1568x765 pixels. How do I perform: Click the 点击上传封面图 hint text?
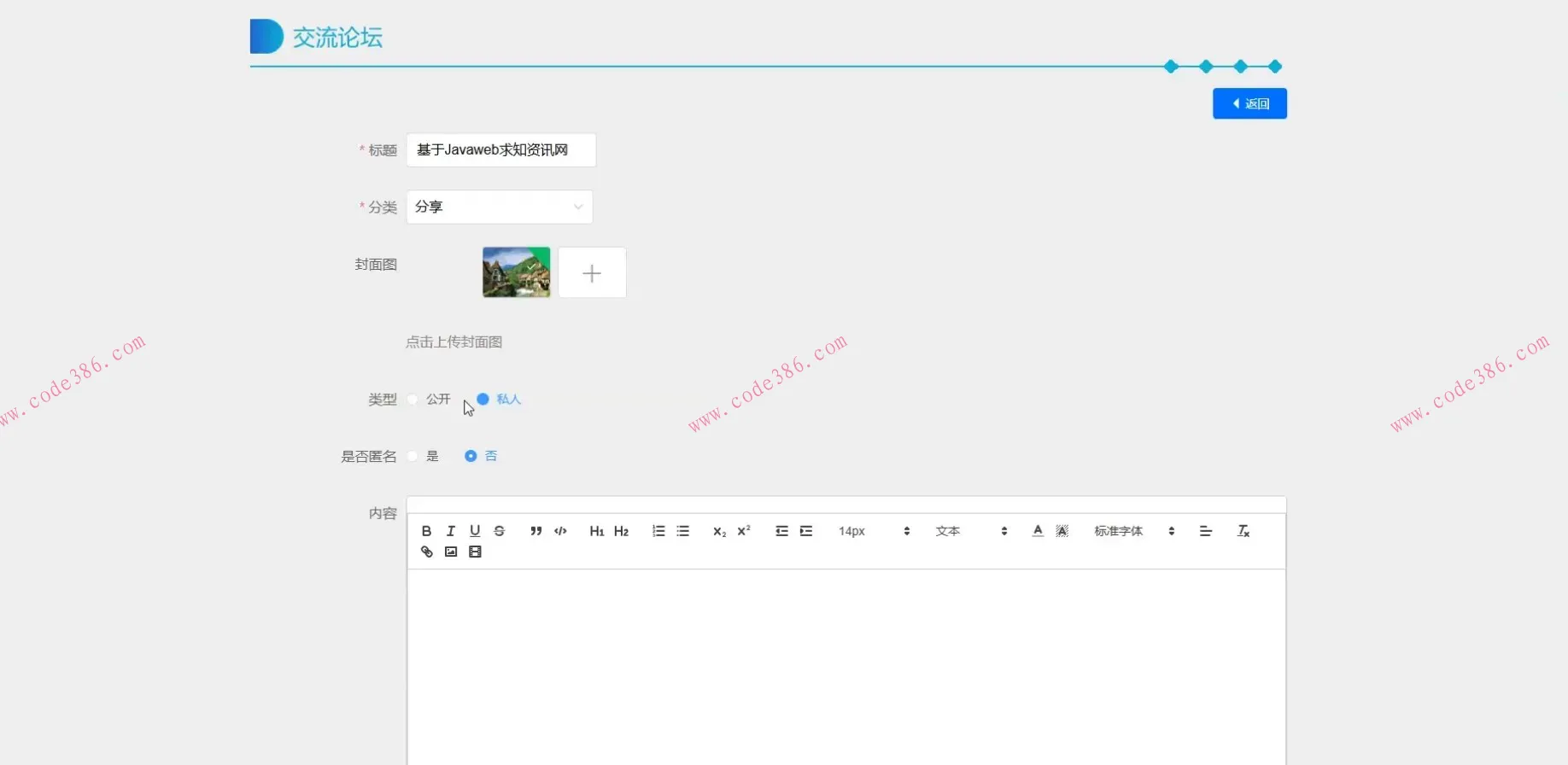point(453,342)
